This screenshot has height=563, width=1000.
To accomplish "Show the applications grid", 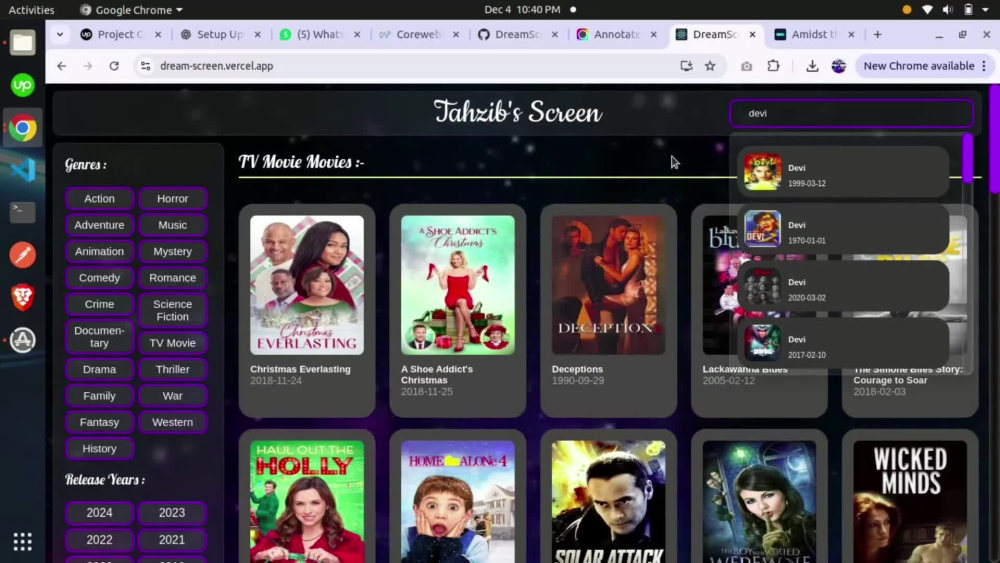I will (22, 541).
